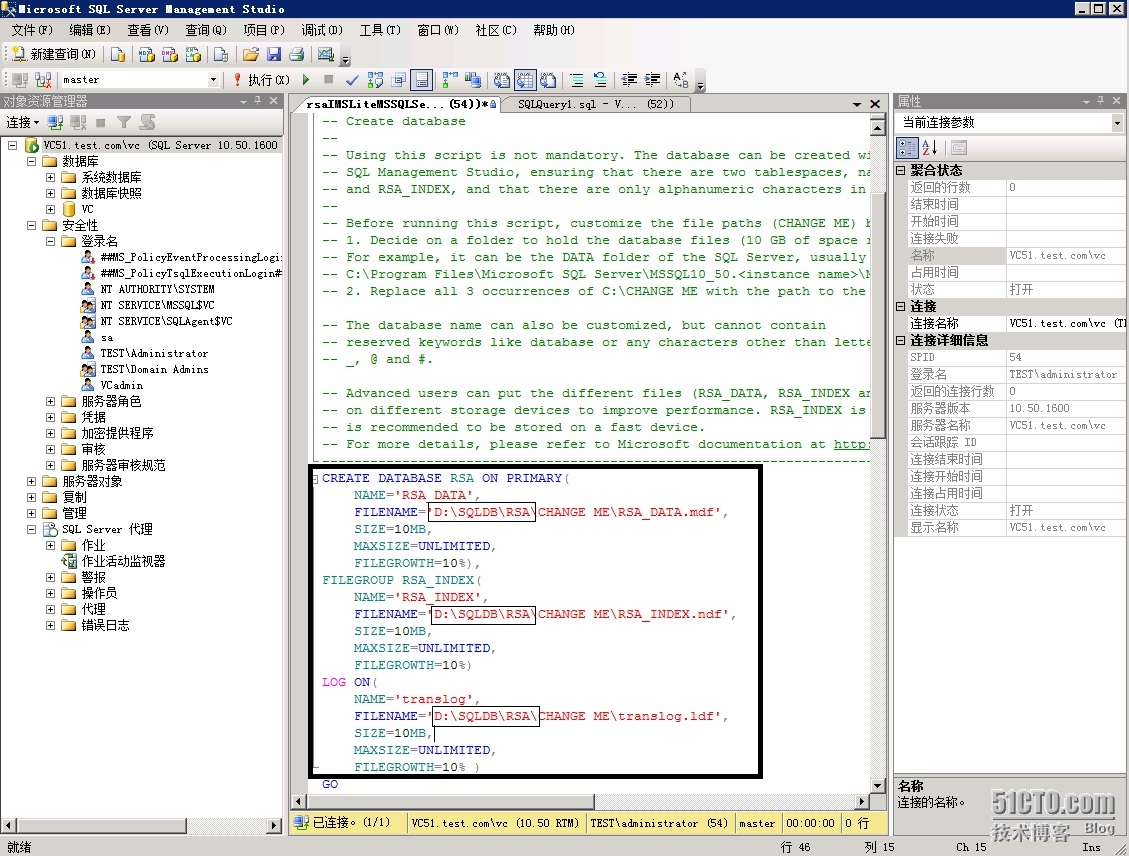Click Connect Object Explorer icon

[55, 122]
